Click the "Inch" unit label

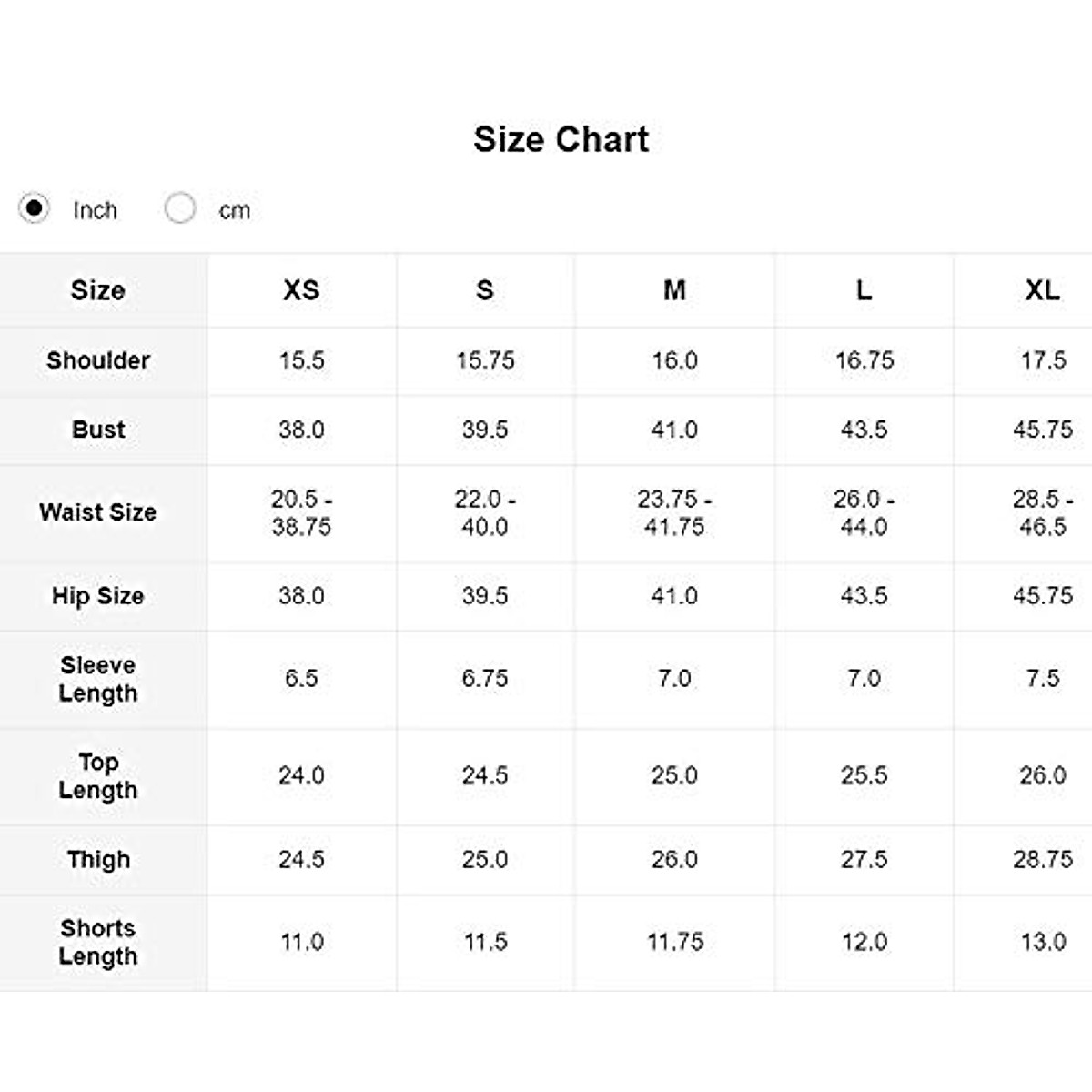[95, 210]
